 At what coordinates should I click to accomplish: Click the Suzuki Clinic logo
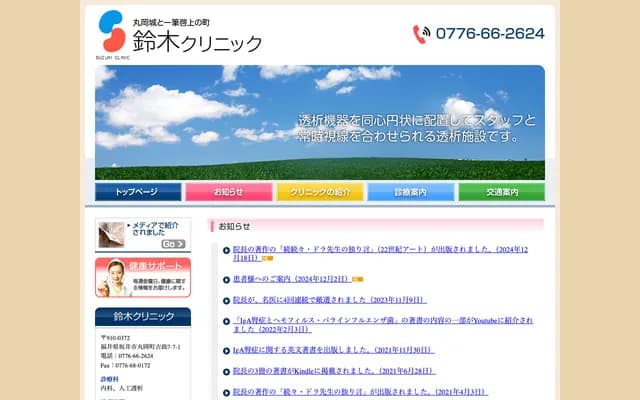(112, 35)
